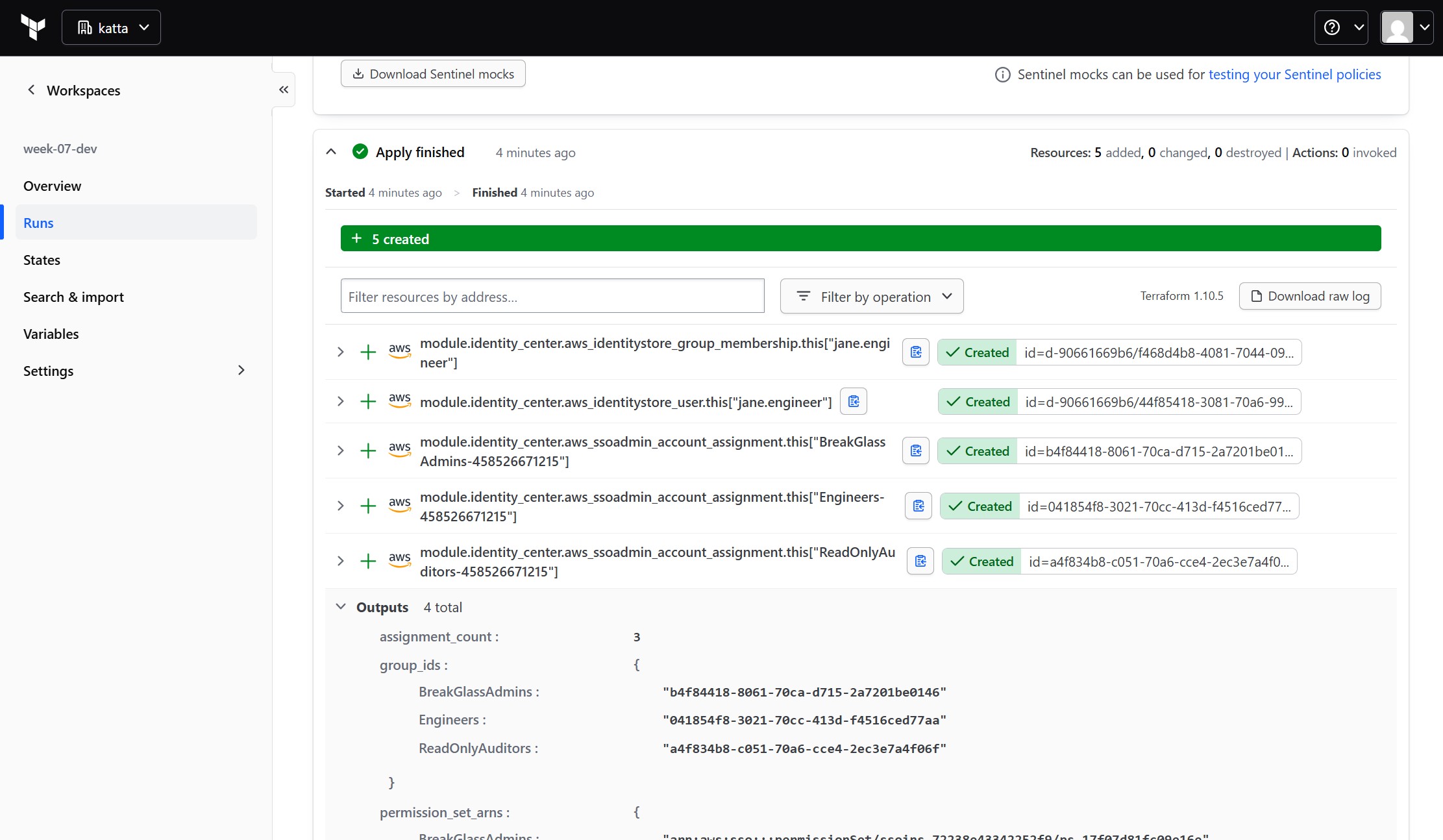Open the user avatar account menu
This screenshot has width=1443, height=840.
click(1407, 27)
